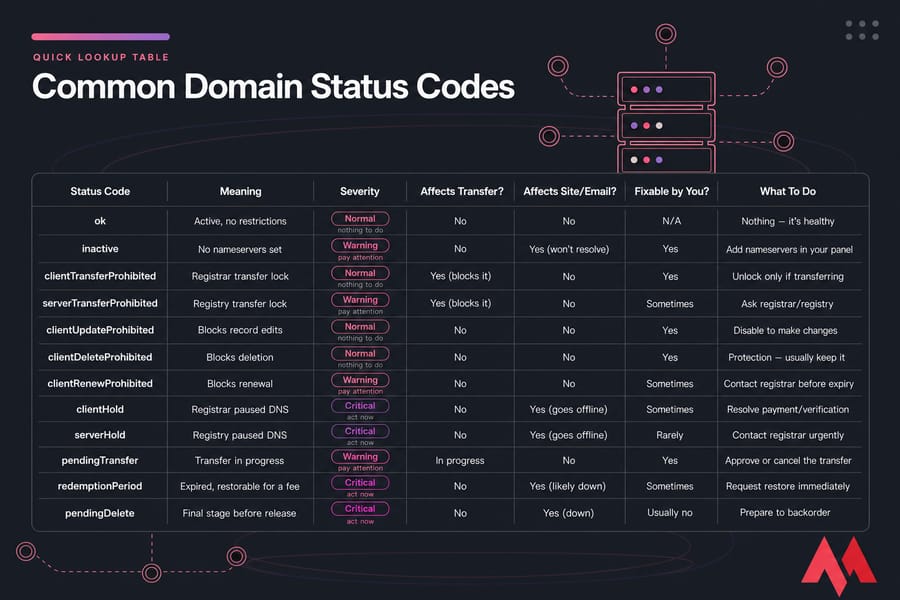900x600 pixels.
Task: Click the "Fixable by You?" column header
Action: (672, 191)
